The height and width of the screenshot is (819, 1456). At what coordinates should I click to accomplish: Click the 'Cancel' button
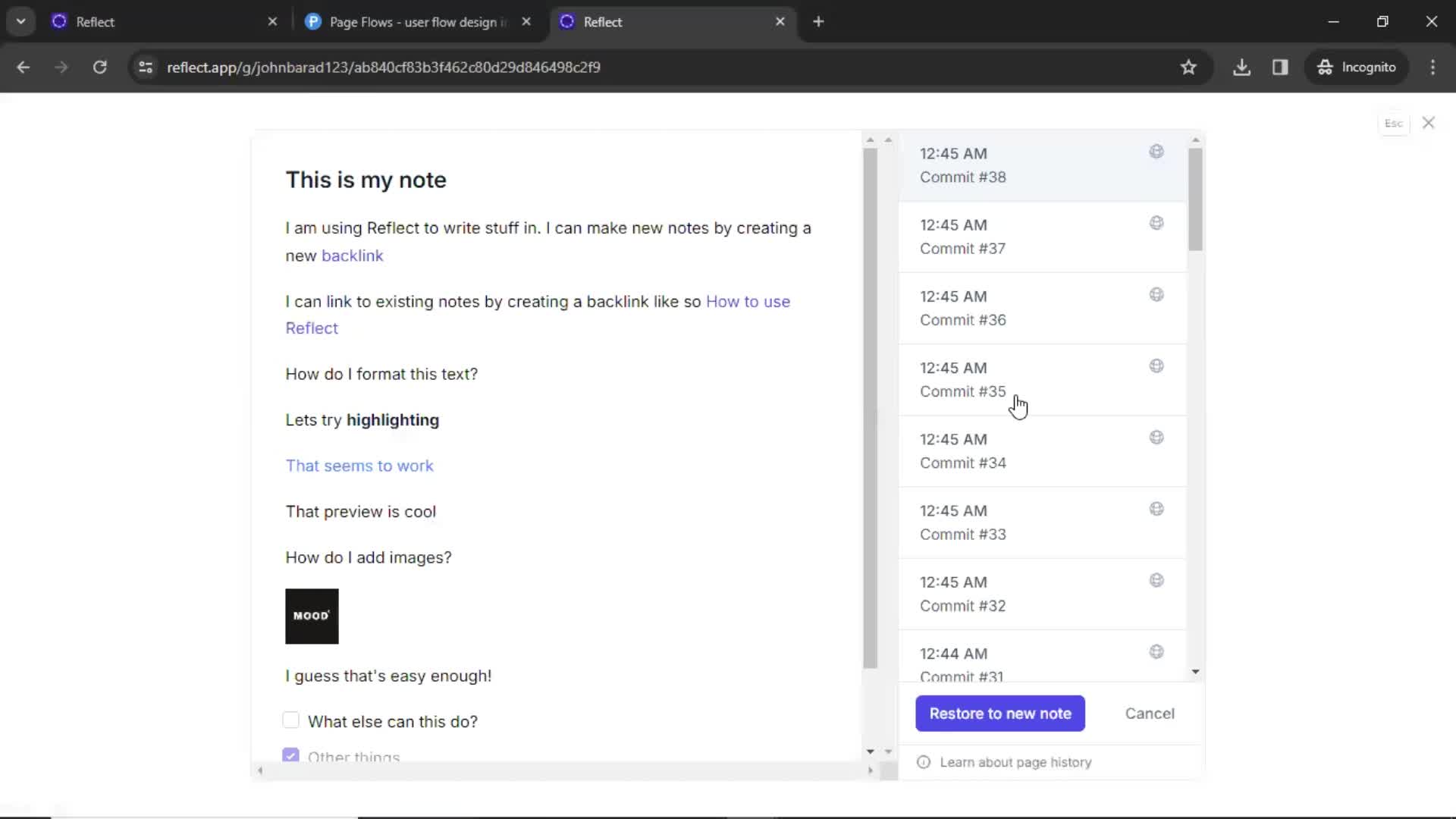[x=1150, y=713]
